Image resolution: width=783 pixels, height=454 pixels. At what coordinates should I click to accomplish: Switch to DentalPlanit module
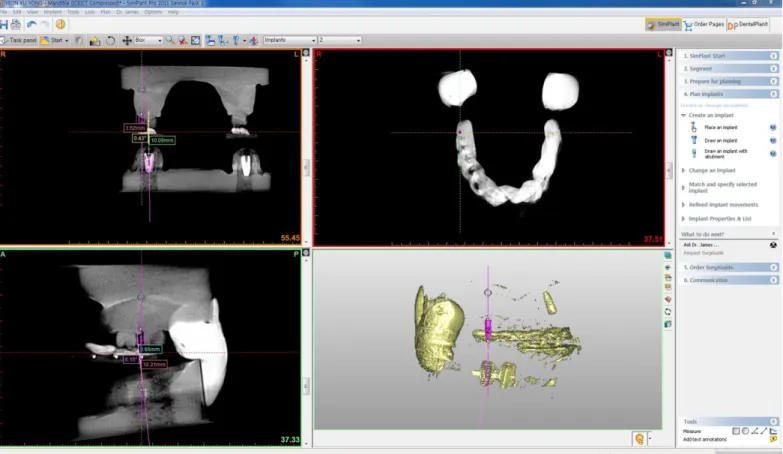[748, 24]
